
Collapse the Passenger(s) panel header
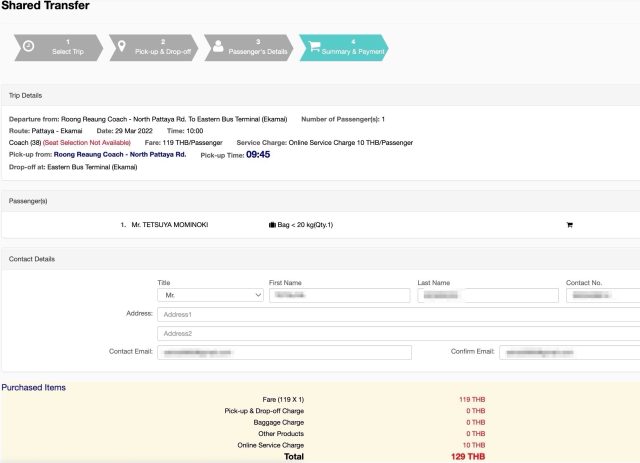pos(320,200)
